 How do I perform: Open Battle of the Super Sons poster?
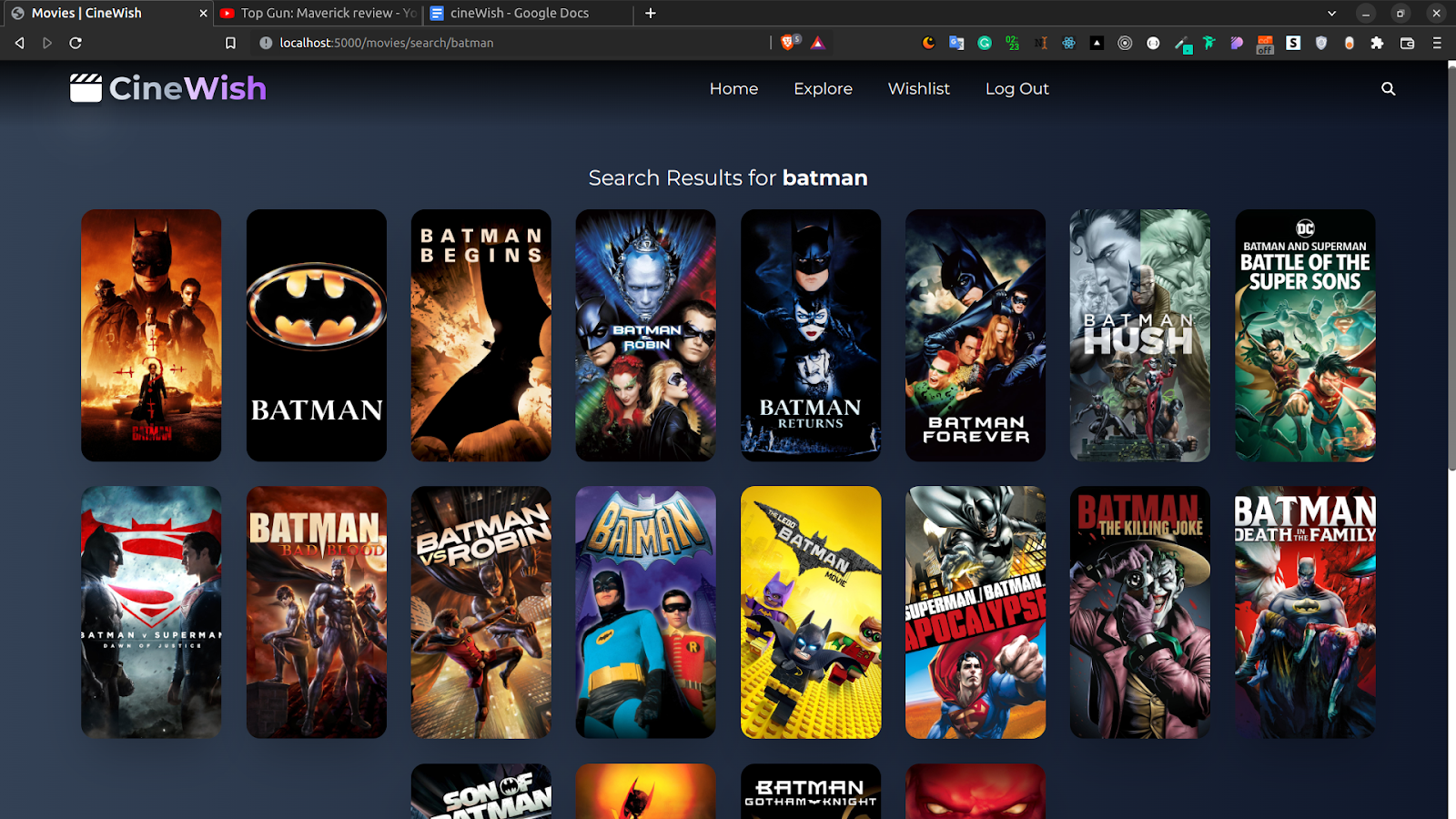click(1305, 336)
